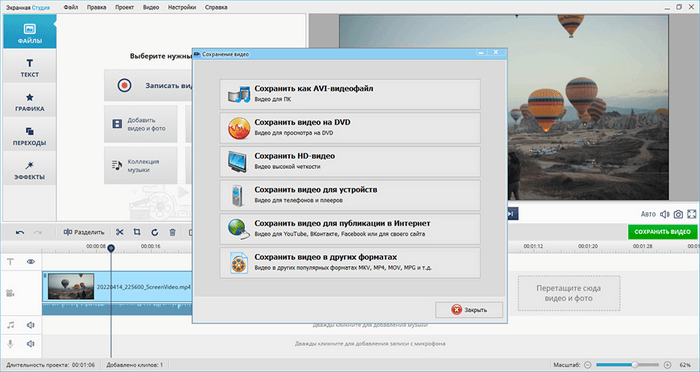
Task: Click the fullscreen preview icon
Action: coord(692,214)
